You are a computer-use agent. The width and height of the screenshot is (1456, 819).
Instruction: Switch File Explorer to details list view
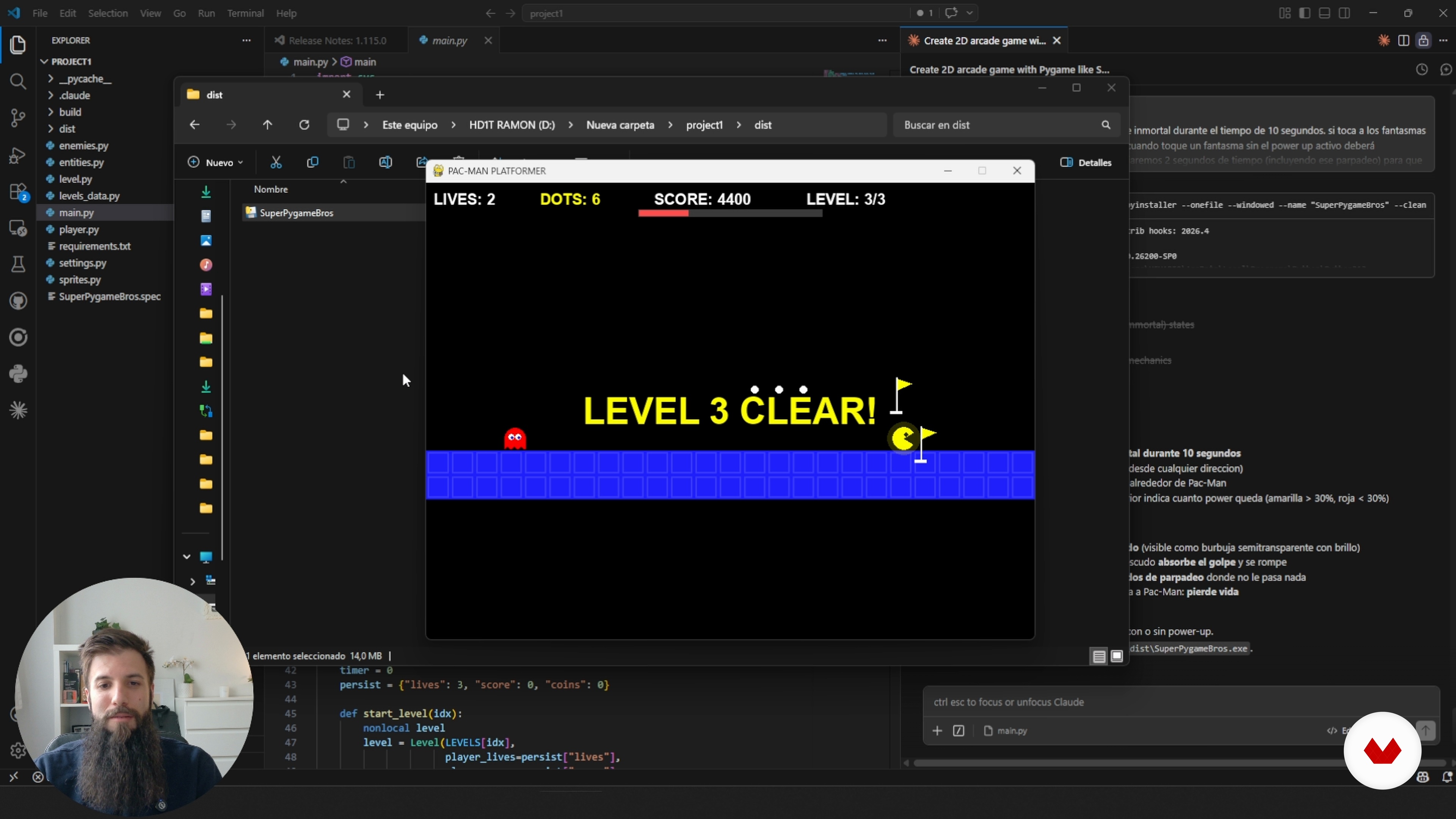coord(1099,656)
